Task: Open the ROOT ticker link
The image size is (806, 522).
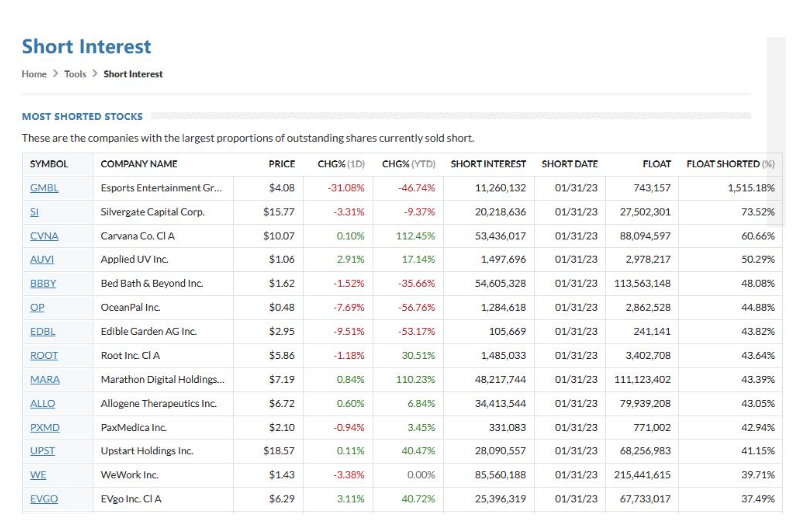Action: point(44,356)
